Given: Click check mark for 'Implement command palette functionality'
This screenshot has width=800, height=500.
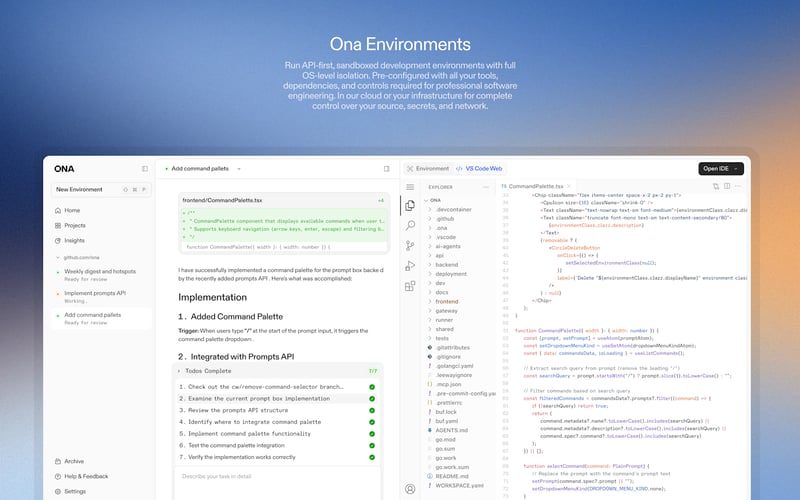Looking at the screenshot, I should click(x=372, y=434).
